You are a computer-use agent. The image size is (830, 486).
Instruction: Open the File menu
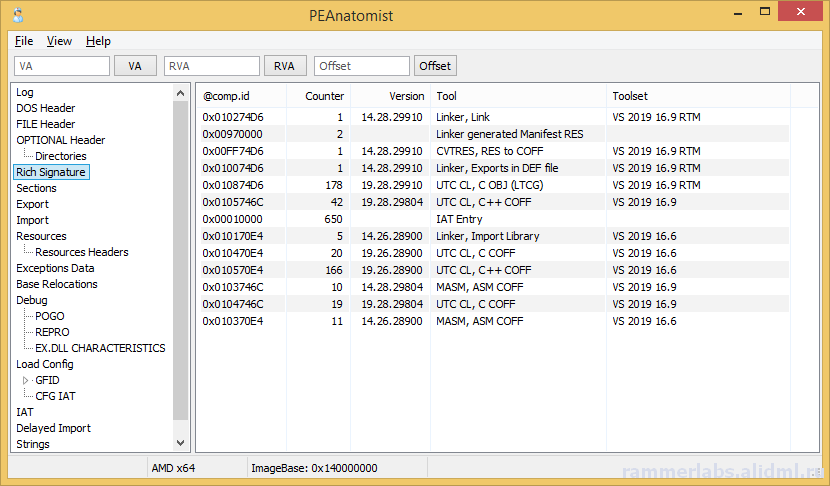click(x=24, y=41)
